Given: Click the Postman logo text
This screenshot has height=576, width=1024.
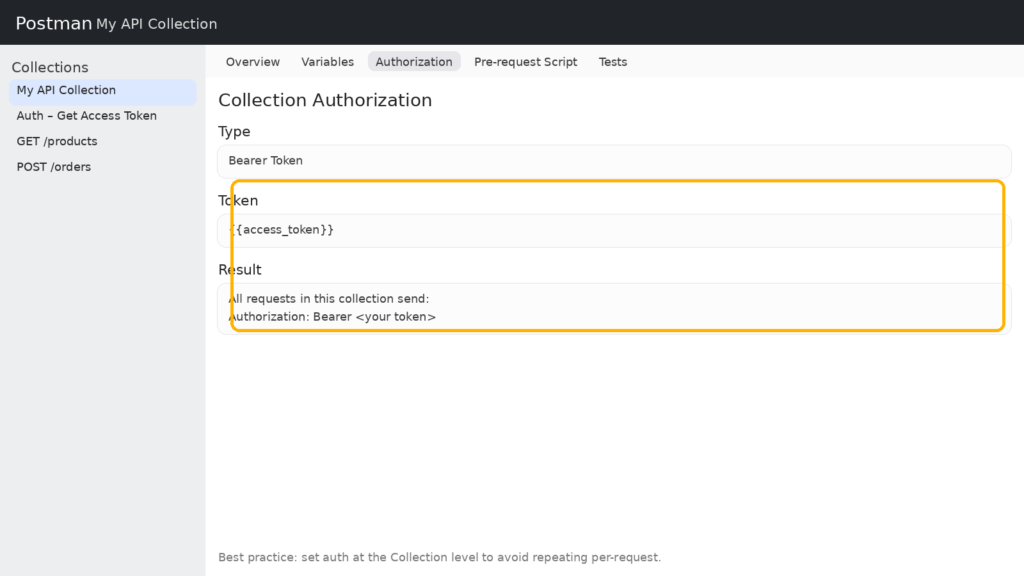Looking at the screenshot, I should 53,23.
